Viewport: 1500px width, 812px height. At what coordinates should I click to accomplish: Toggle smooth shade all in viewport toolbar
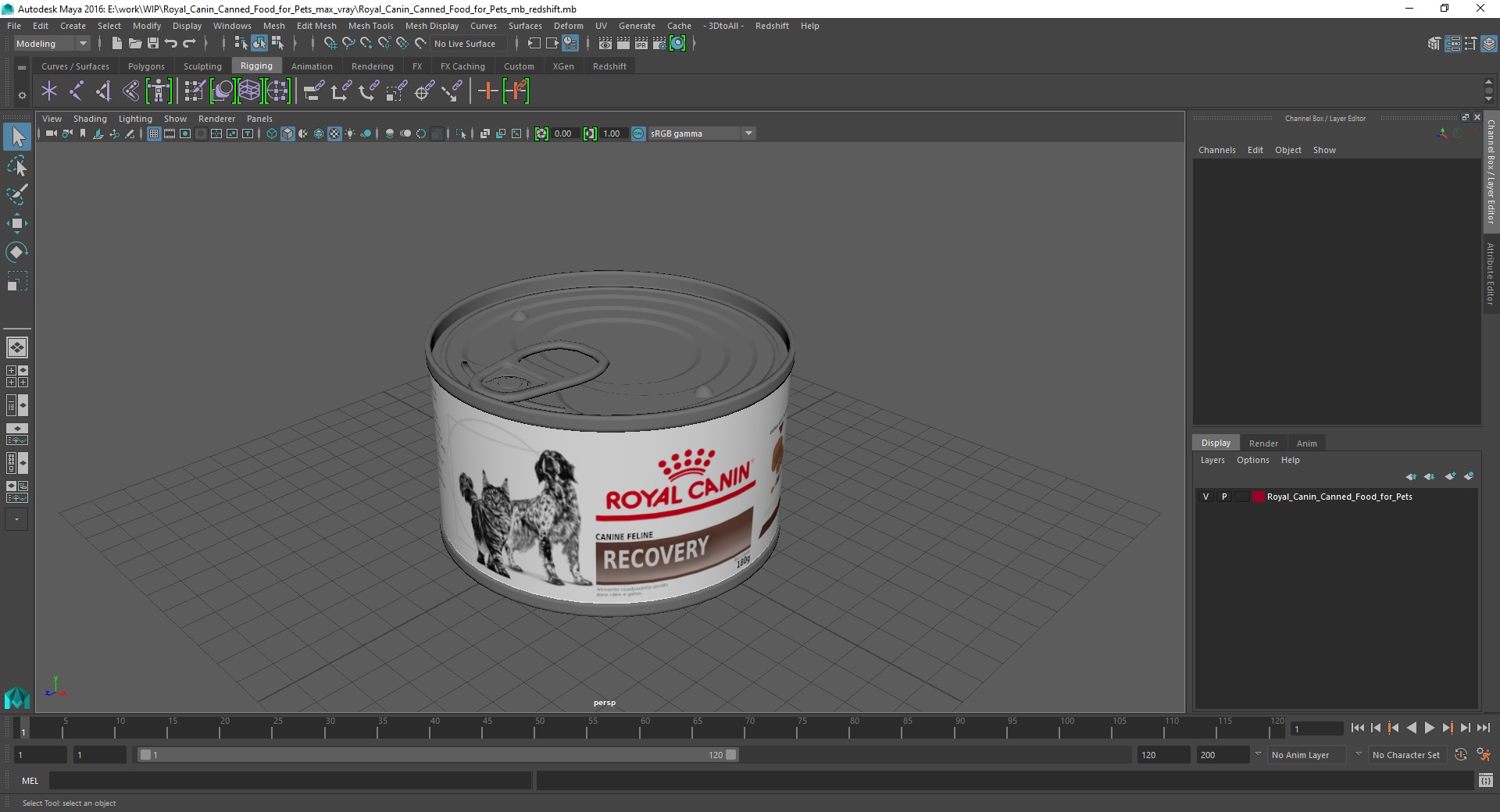[x=287, y=134]
